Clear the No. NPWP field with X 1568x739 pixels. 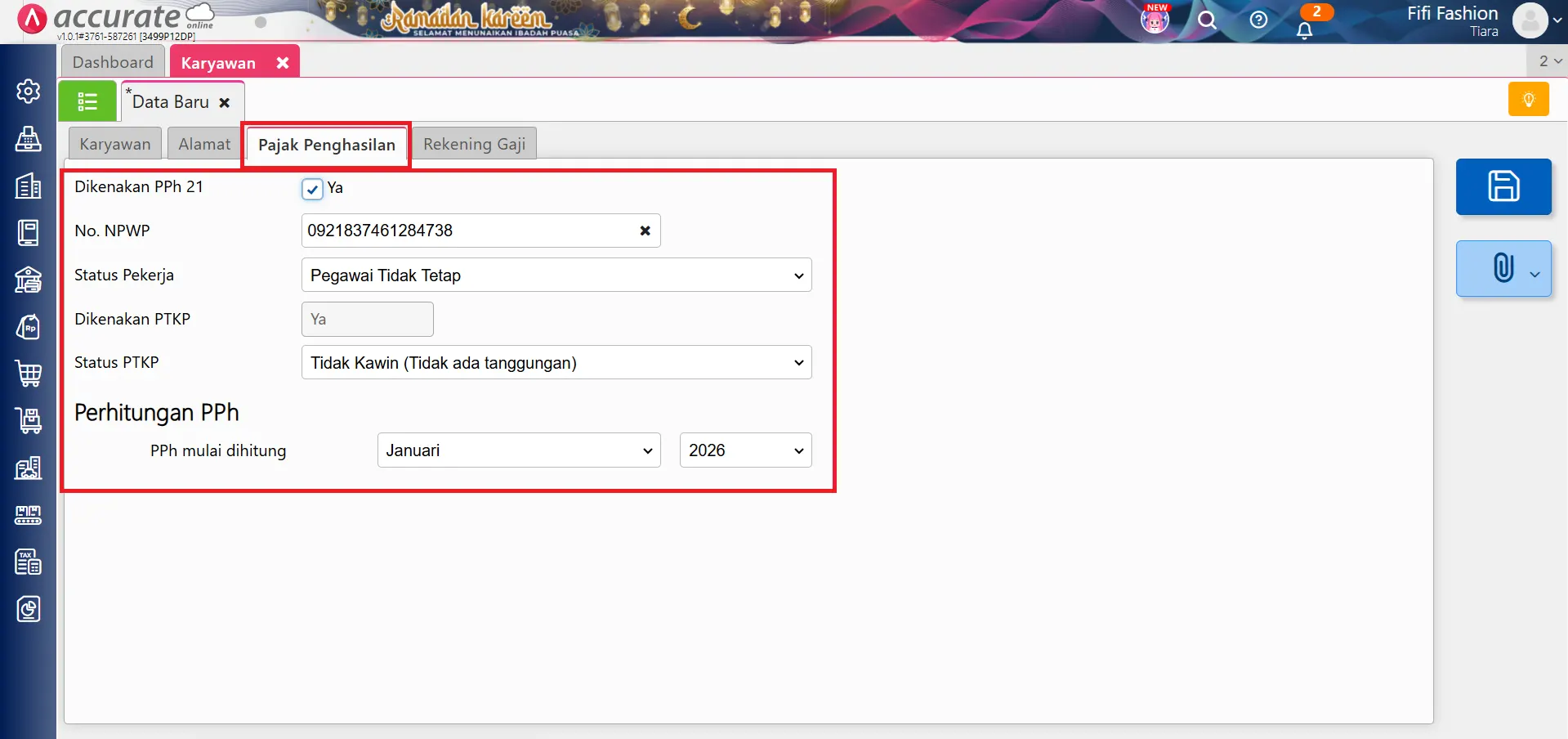(645, 231)
